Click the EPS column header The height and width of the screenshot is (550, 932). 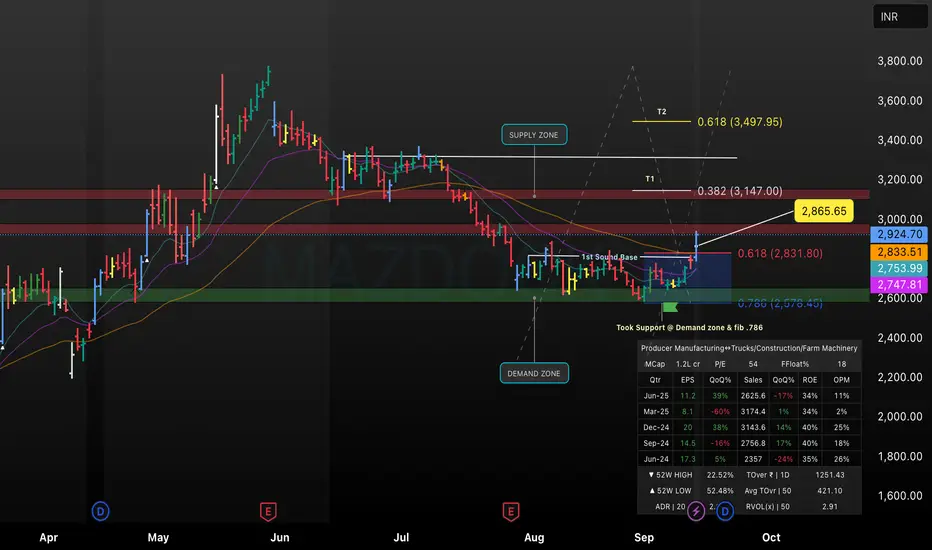point(688,380)
